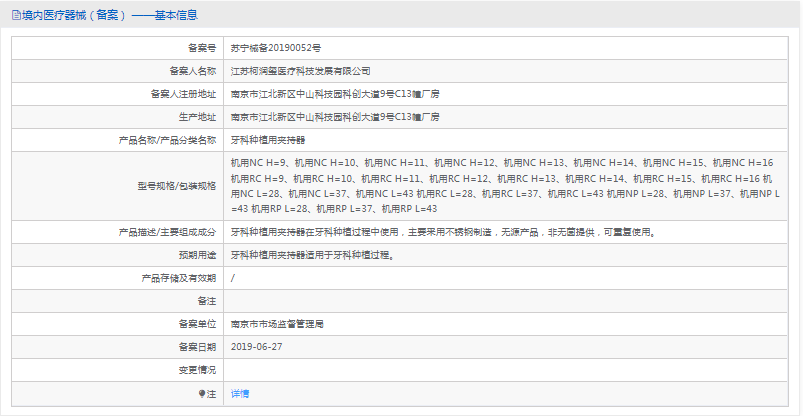The height and width of the screenshot is (416, 803).
Task: Click the bullet icon before 注 label
Action: (202, 393)
